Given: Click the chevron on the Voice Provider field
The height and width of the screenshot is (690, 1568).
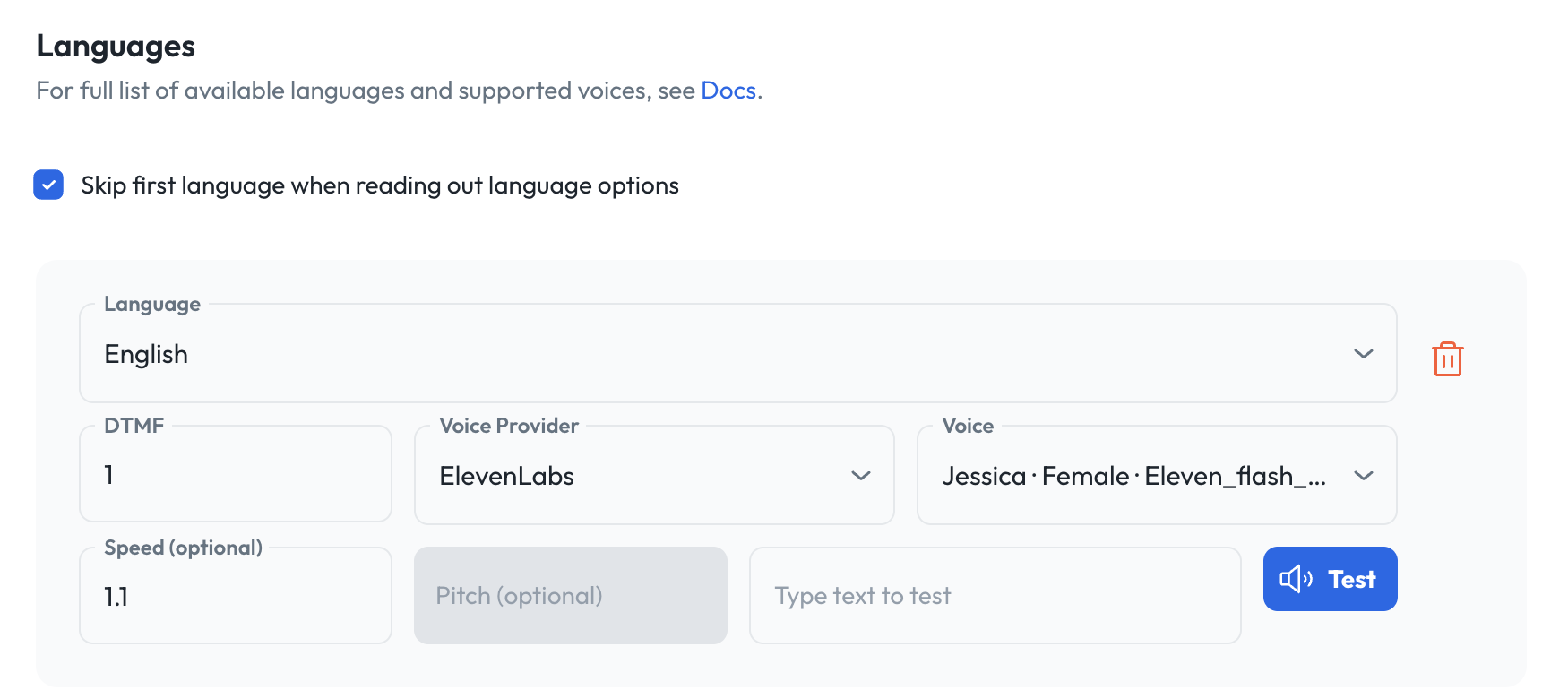Looking at the screenshot, I should pyautogui.click(x=861, y=476).
